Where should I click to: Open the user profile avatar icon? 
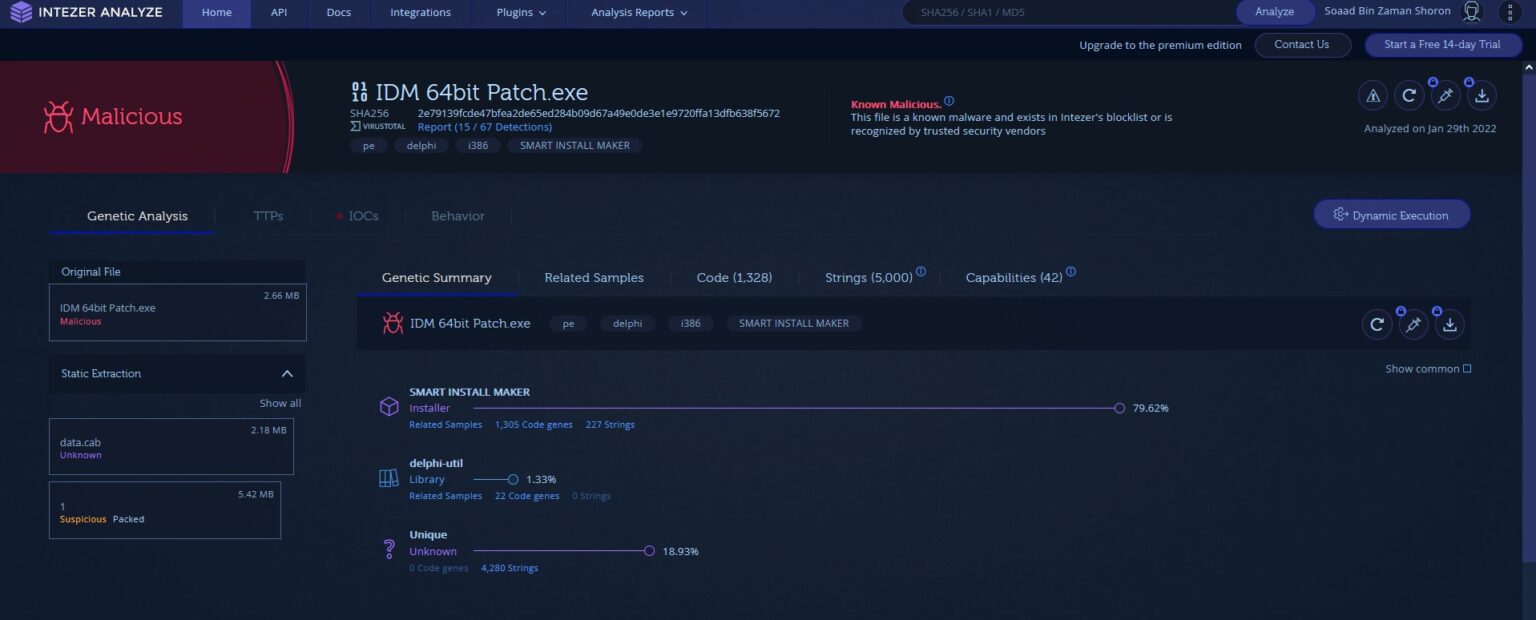coord(1471,12)
